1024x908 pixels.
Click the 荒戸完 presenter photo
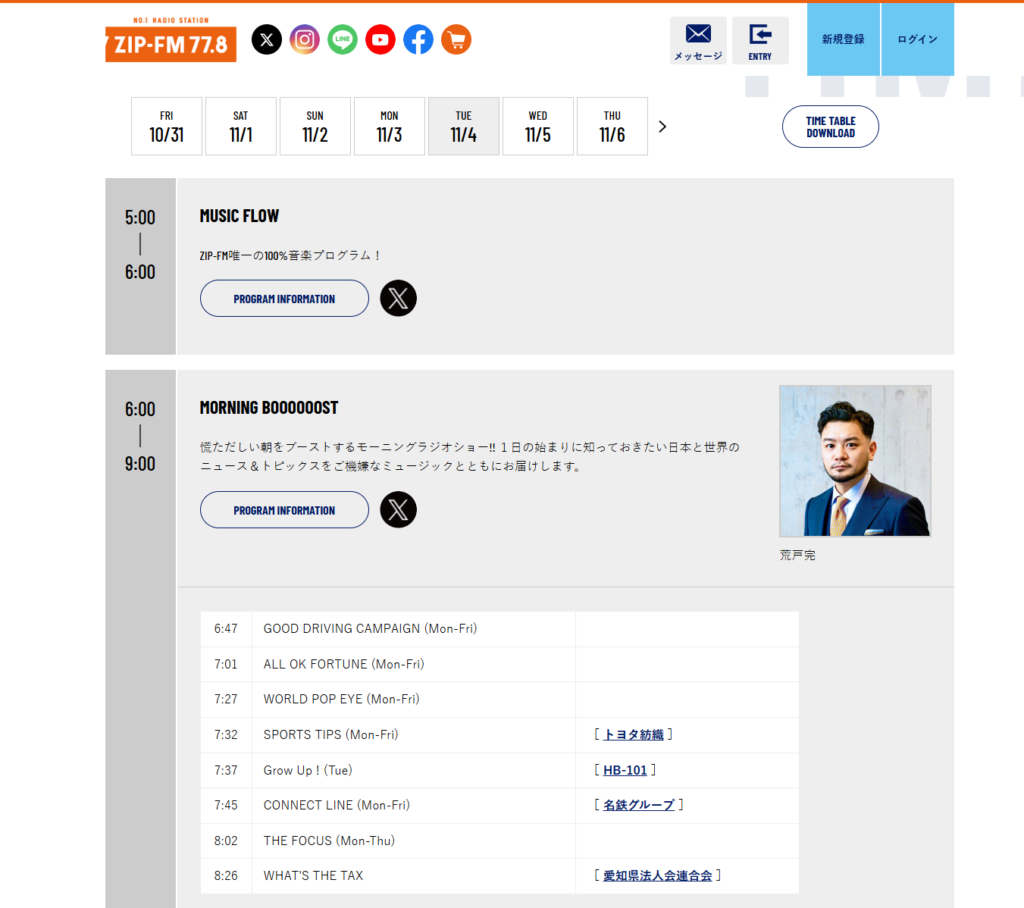tap(855, 461)
